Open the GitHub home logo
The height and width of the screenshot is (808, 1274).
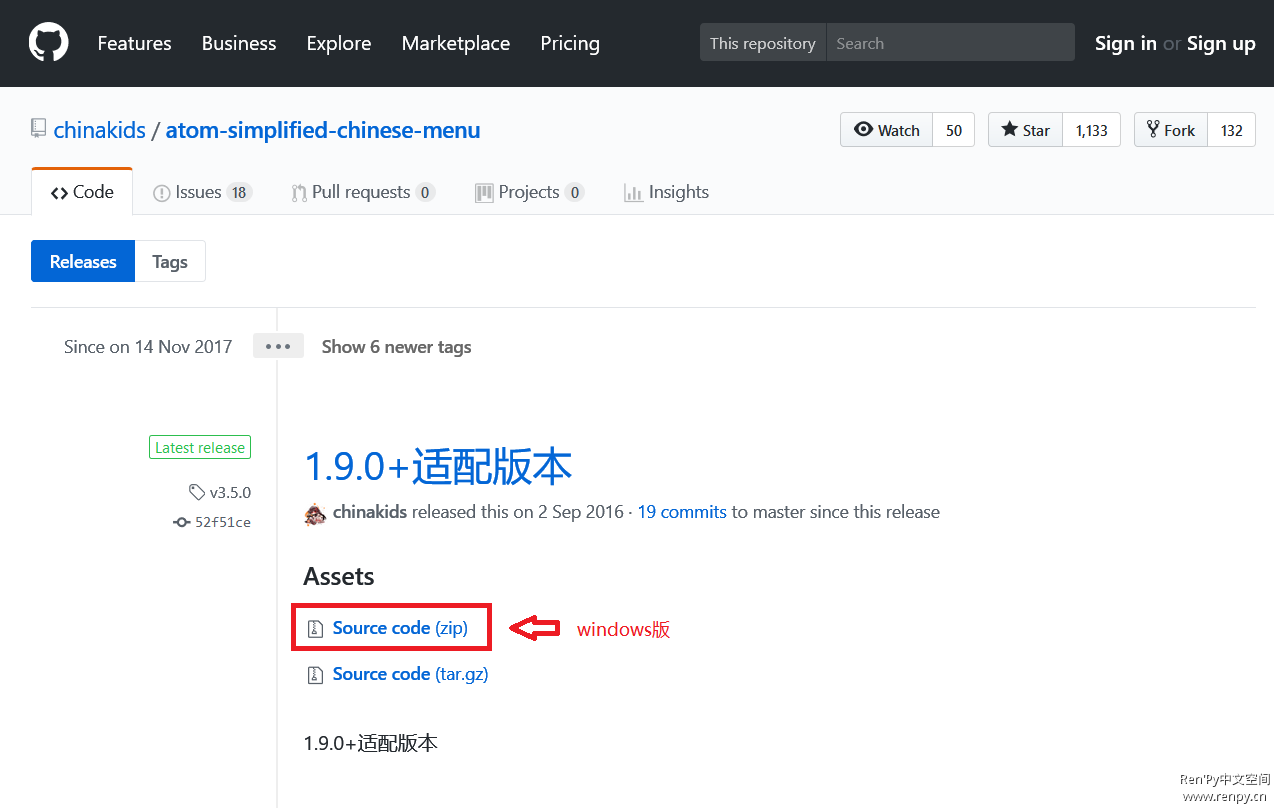[x=49, y=43]
